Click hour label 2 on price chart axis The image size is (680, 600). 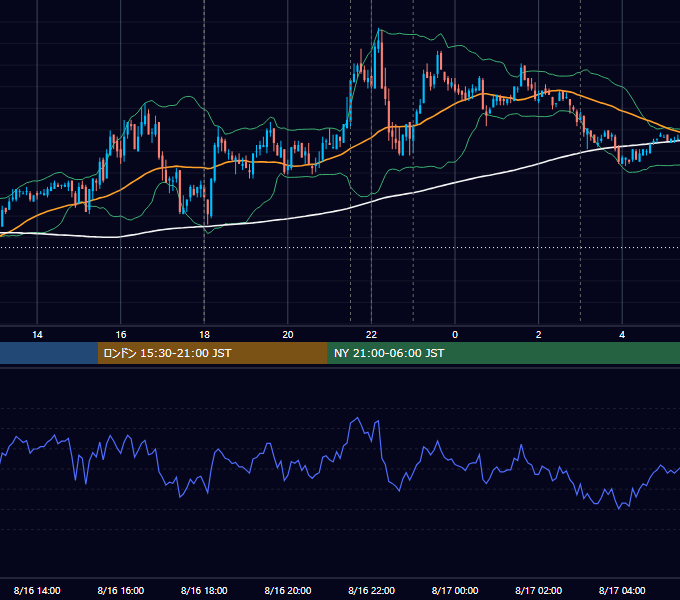(x=539, y=335)
